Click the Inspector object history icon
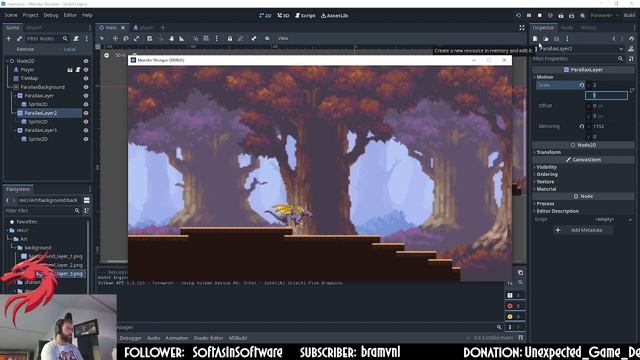The height and width of the screenshot is (360, 640). [x=631, y=38]
